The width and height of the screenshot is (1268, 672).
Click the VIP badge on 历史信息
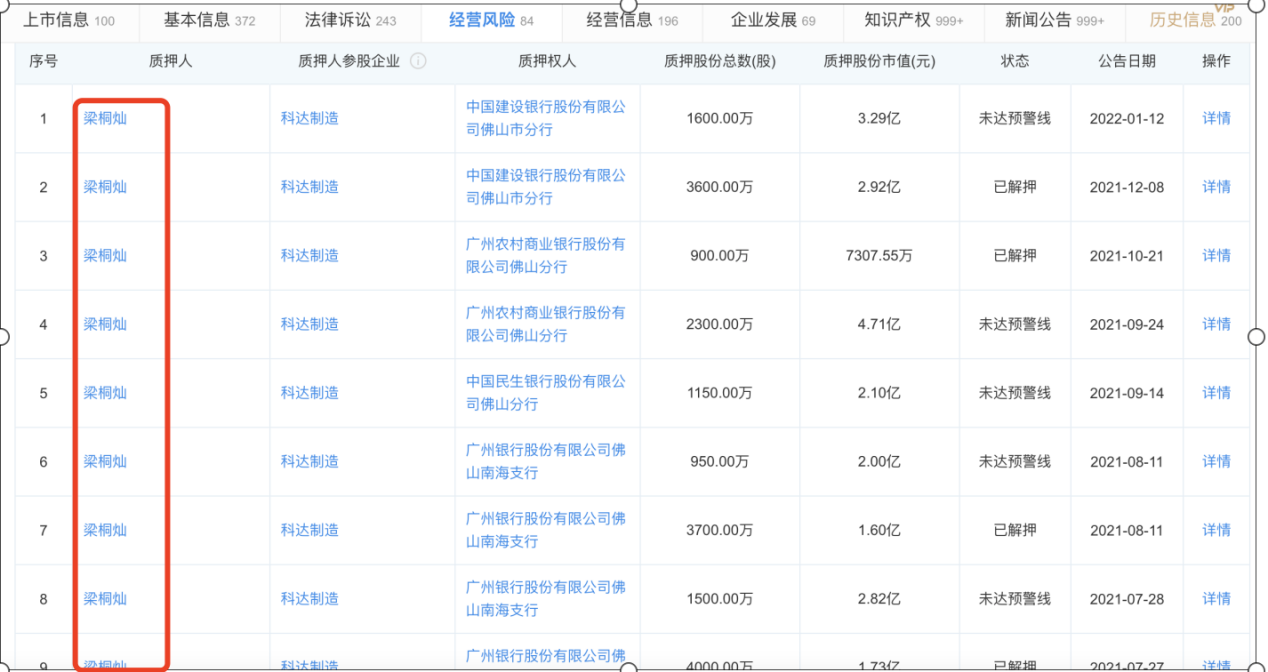1224,8
